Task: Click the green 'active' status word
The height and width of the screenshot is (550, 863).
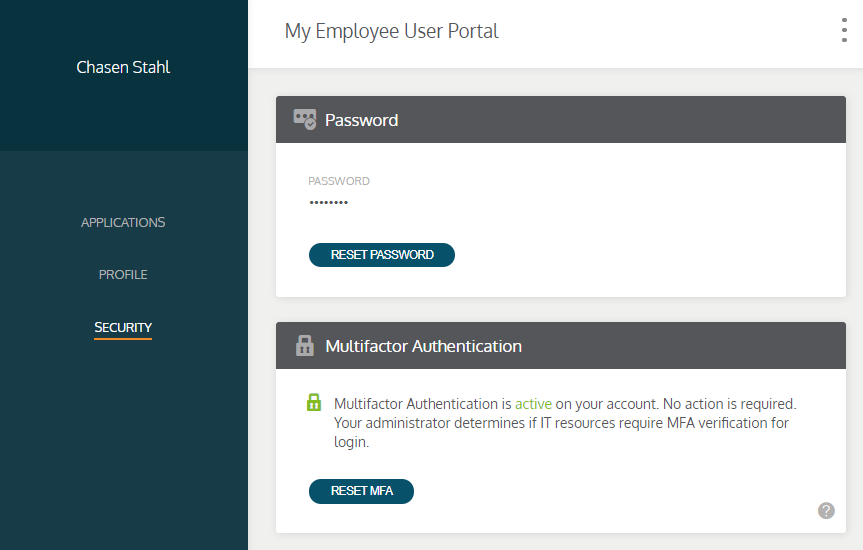Action: pyautogui.click(x=533, y=404)
